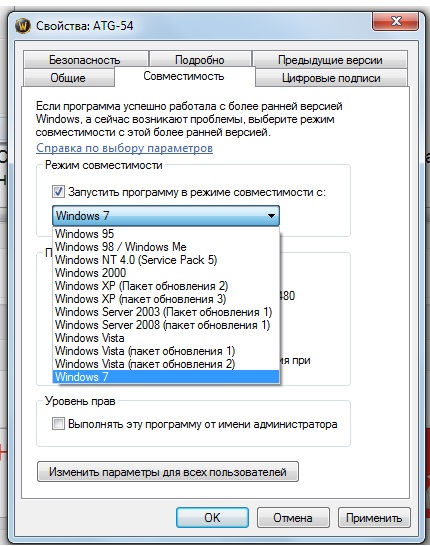The width and height of the screenshot is (430, 546).
Task: Pick Windows Vista (пакет обновления 1)
Action: click(166, 351)
